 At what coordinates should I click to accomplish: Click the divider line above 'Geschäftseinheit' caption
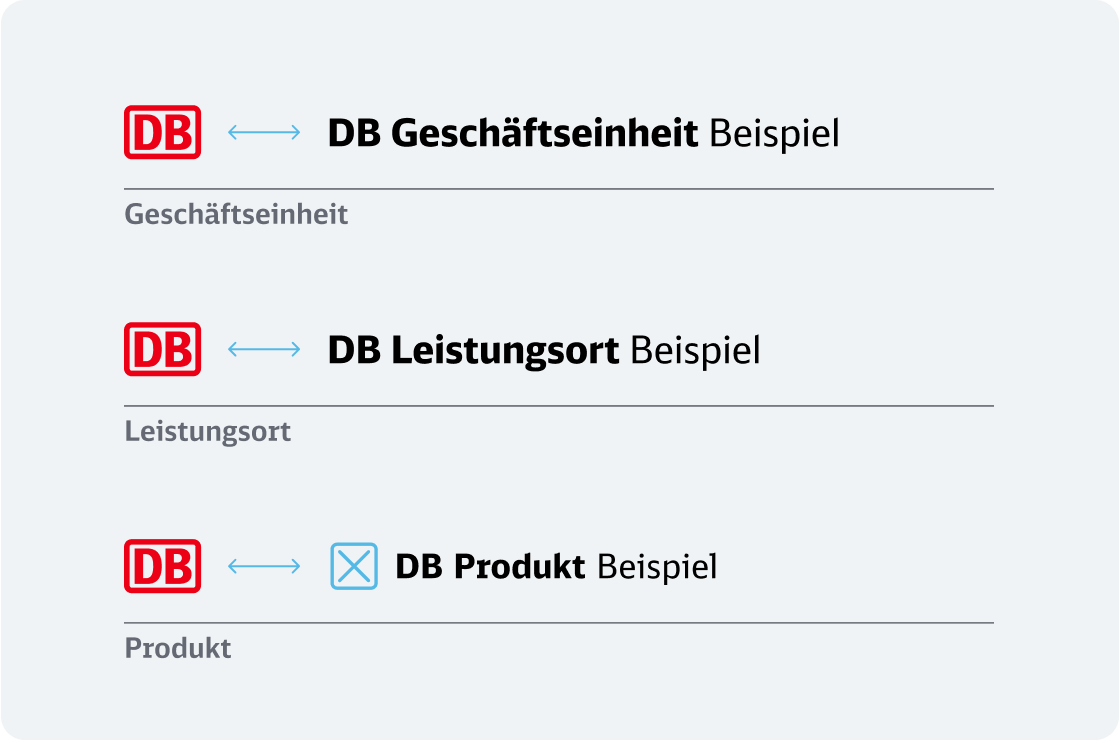click(x=559, y=189)
